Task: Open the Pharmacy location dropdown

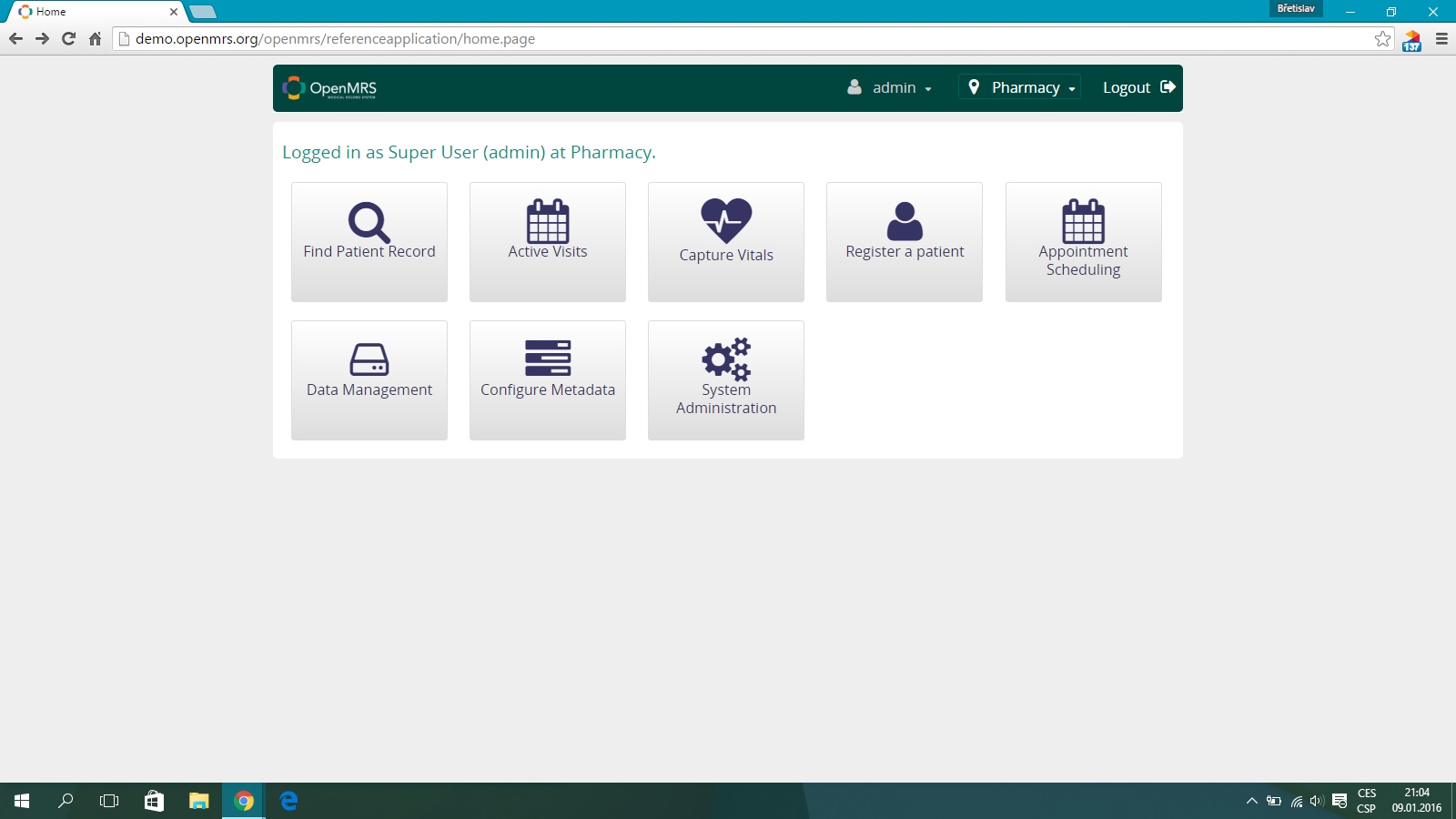Action: pos(1020,87)
